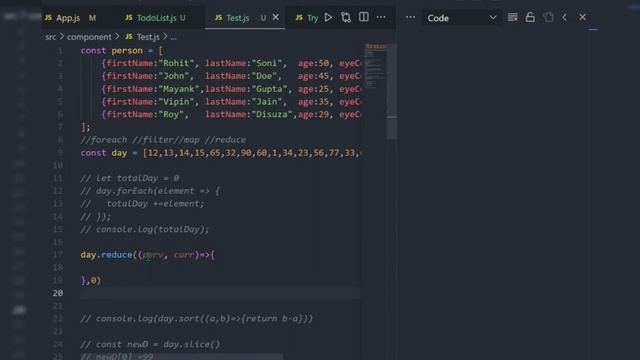Open the output panel's ellipsis menu

(x=410, y=17)
